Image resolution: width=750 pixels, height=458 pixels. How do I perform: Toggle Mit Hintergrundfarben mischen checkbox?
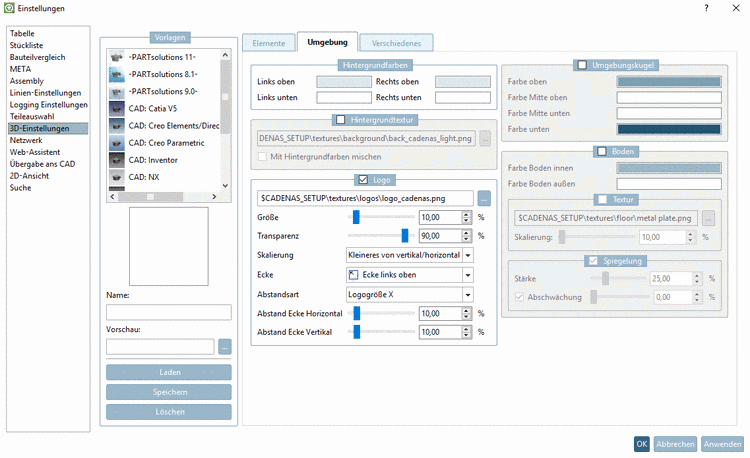pos(262,157)
